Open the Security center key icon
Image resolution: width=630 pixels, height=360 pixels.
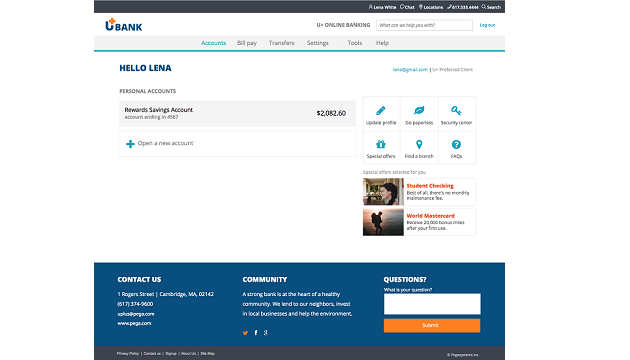coord(456,110)
